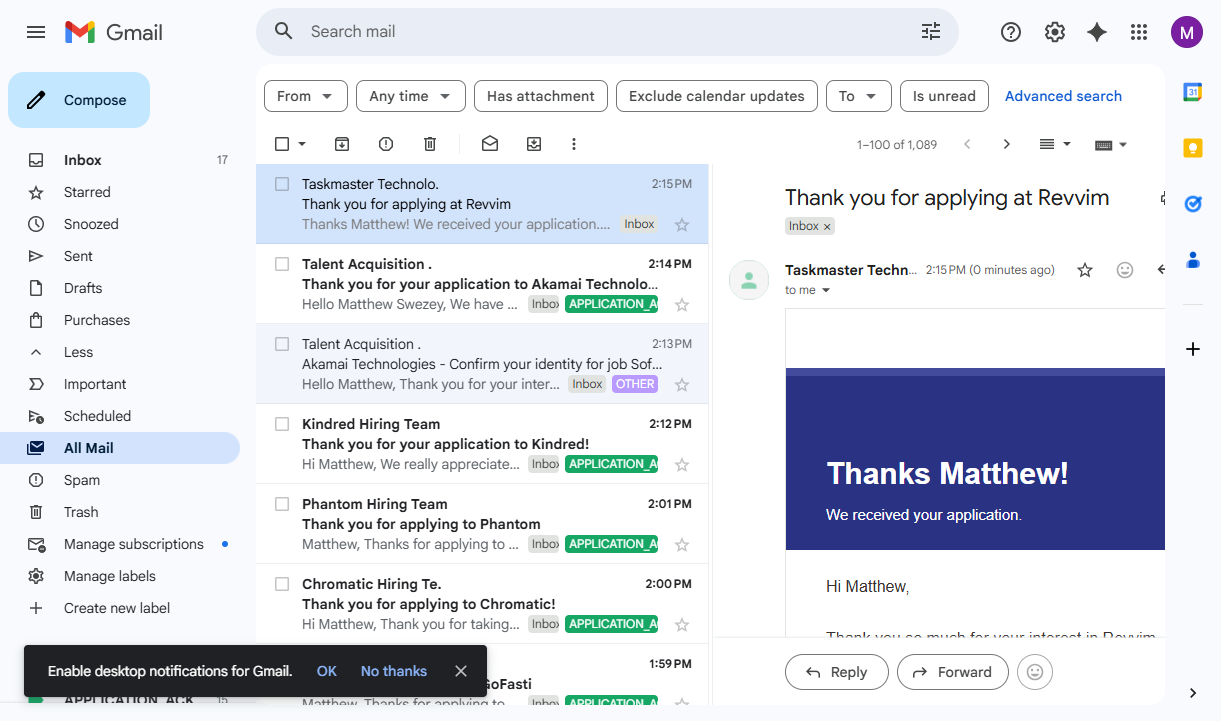
Task: Show search options slider icon
Action: click(931, 32)
